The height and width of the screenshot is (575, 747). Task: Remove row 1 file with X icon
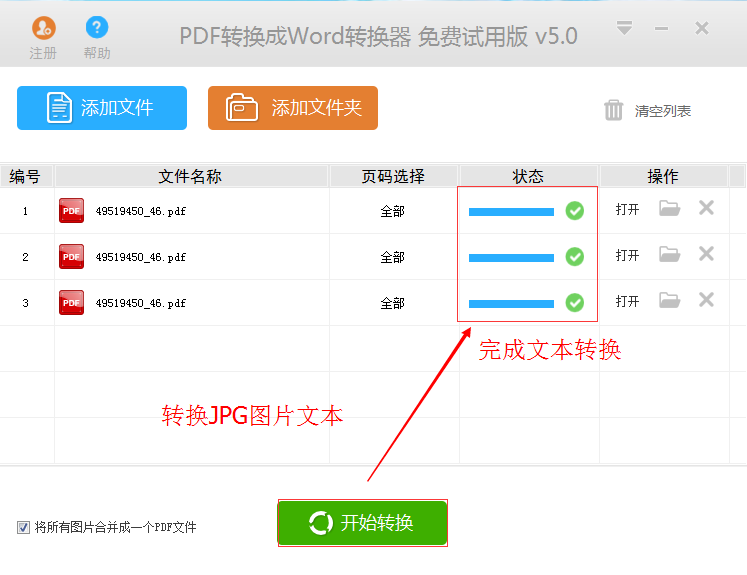(x=706, y=208)
